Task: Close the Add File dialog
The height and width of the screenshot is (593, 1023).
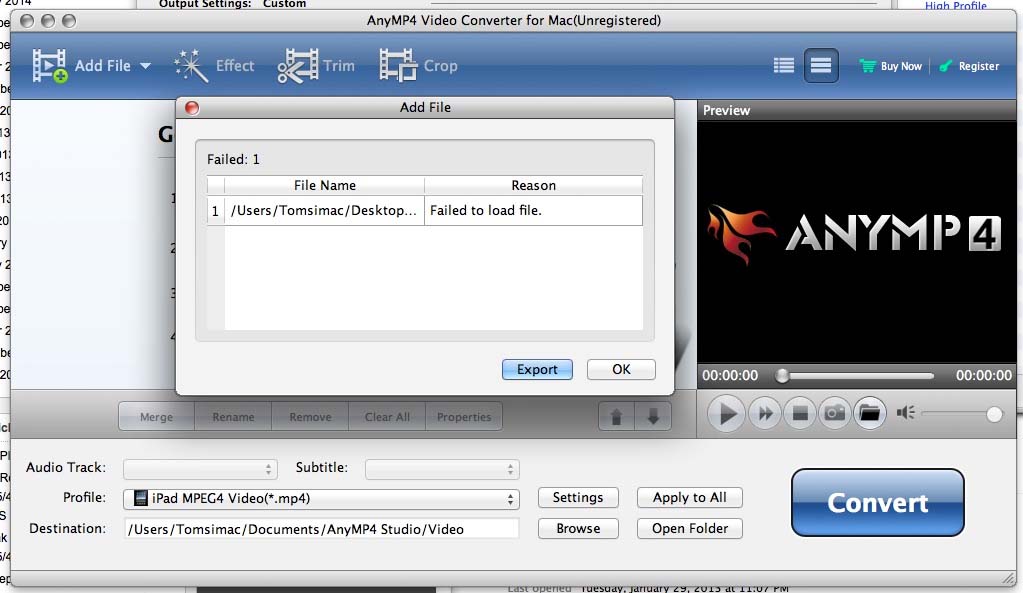Action: coord(192,108)
